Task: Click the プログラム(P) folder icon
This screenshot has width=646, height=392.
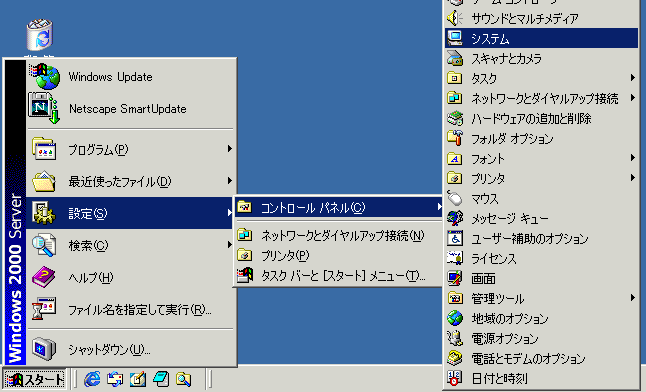Action: (x=44, y=149)
